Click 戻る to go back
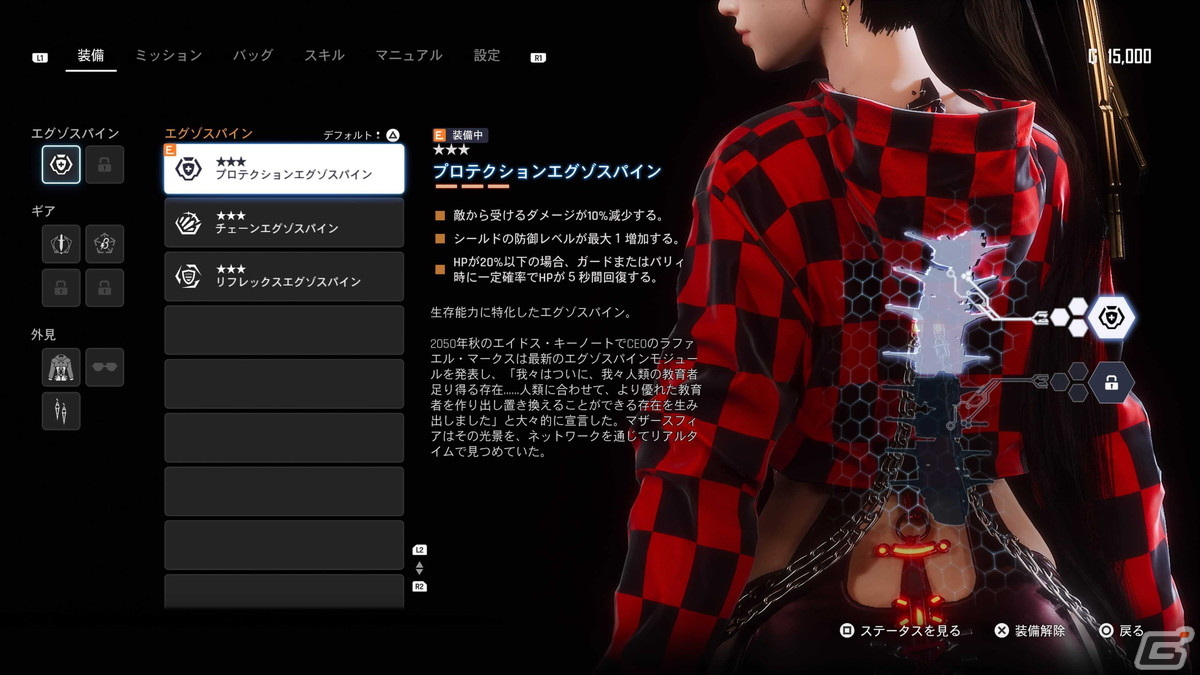1200x675 pixels. pyautogui.click(x=1121, y=631)
